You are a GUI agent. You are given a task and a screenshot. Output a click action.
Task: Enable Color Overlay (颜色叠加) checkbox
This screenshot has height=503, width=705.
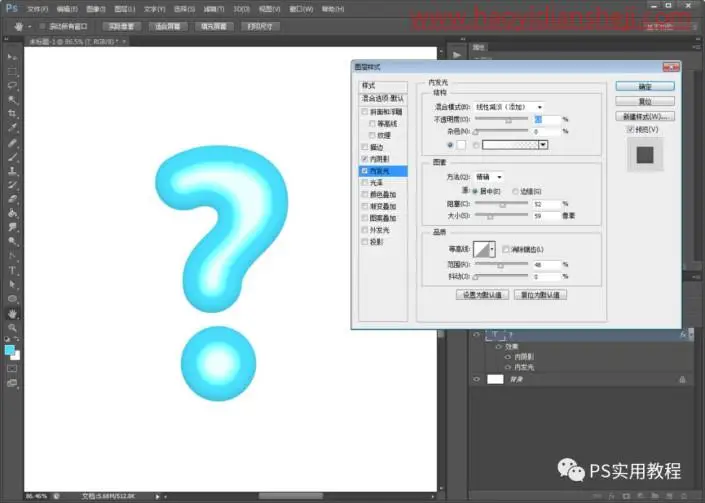tap(365, 194)
